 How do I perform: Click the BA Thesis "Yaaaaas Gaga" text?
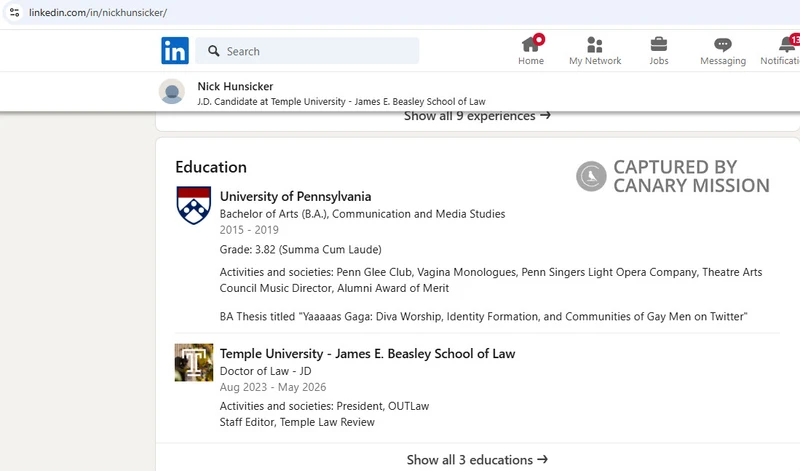click(484, 316)
